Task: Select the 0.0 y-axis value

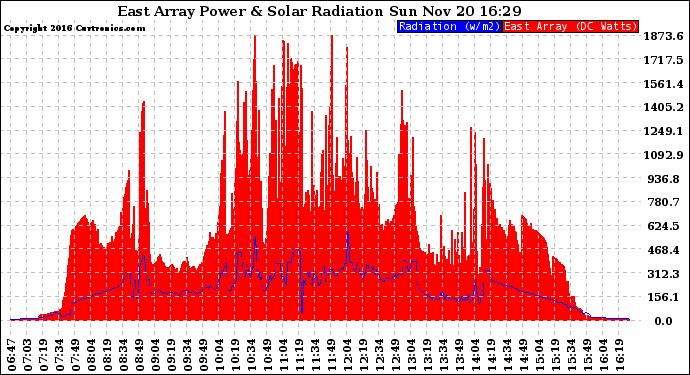Action: [x=663, y=321]
